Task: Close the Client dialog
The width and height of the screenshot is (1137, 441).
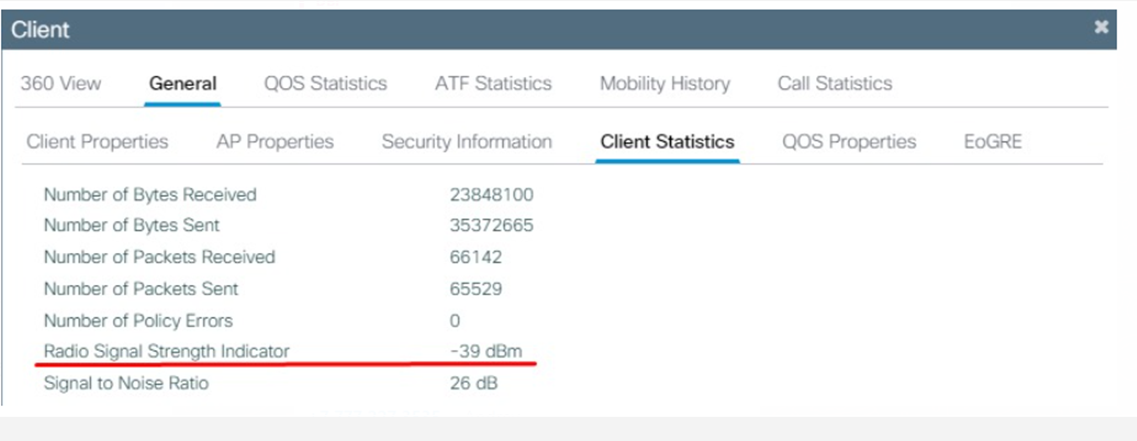Action: (x=1101, y=27)
